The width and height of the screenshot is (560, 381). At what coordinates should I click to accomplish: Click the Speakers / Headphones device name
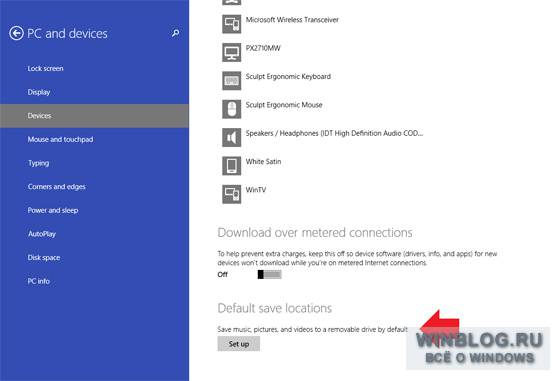334,133
